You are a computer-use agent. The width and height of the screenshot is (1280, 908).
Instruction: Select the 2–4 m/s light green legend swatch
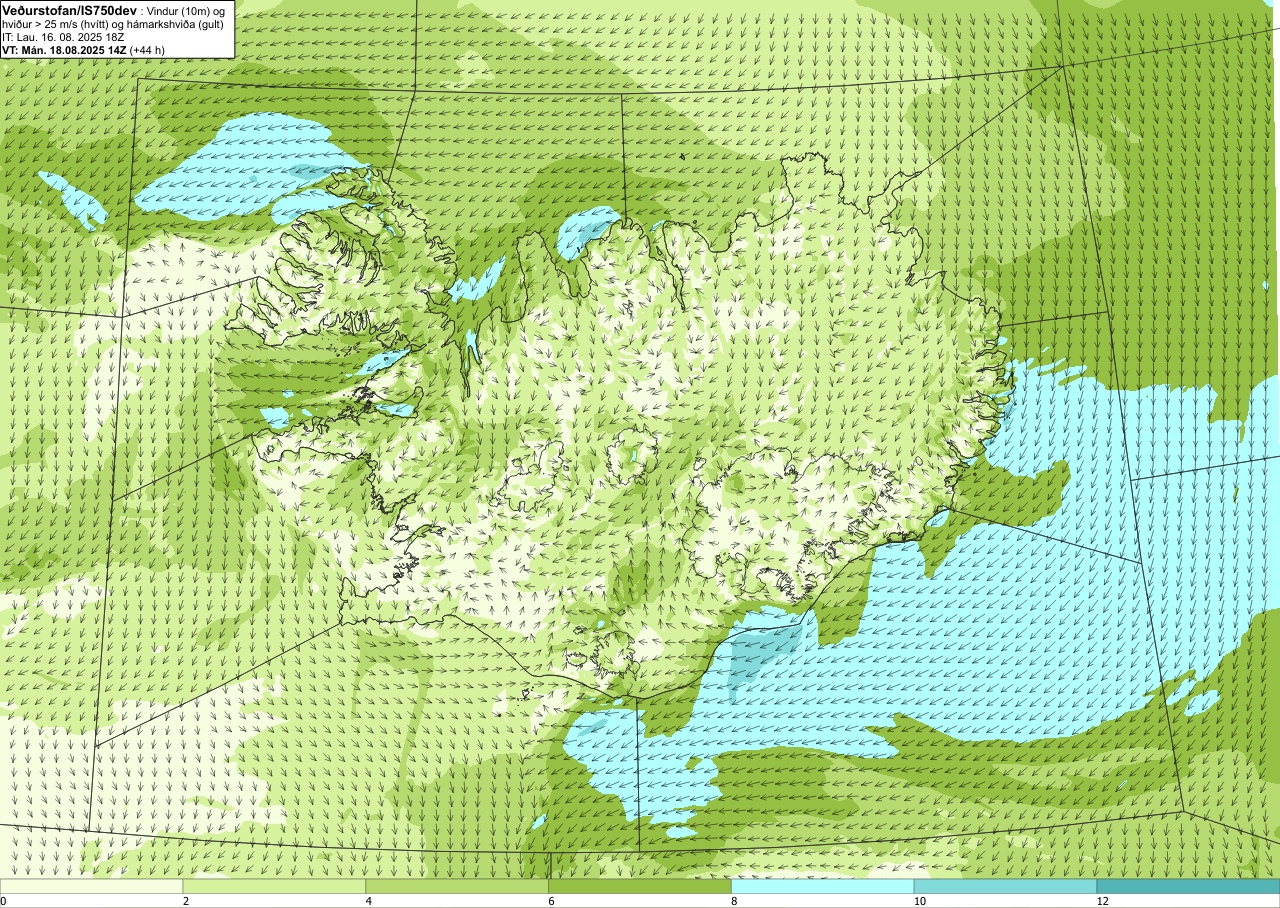pos(274,886)
